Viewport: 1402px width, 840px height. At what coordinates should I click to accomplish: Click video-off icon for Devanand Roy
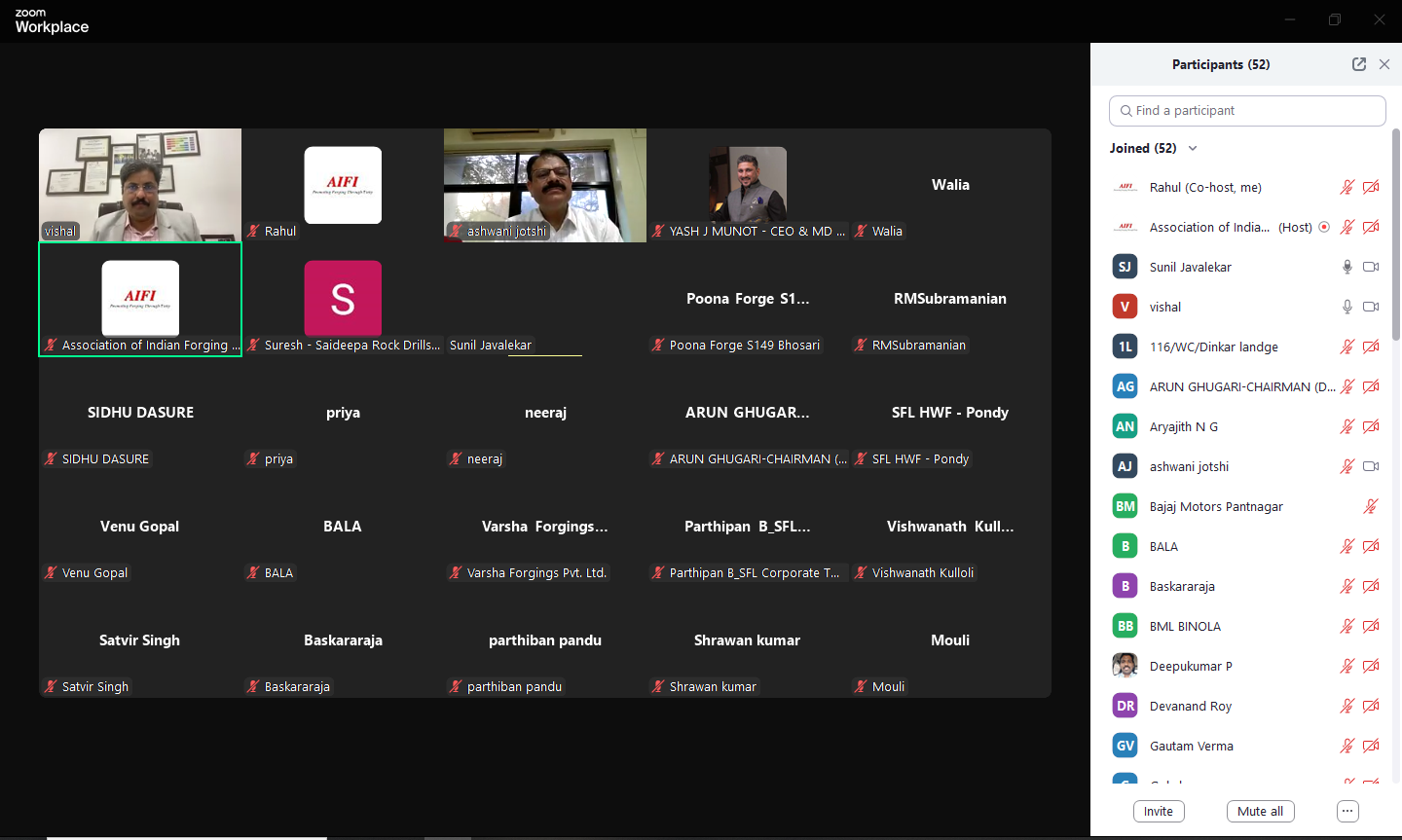(x=1371, y=706)
